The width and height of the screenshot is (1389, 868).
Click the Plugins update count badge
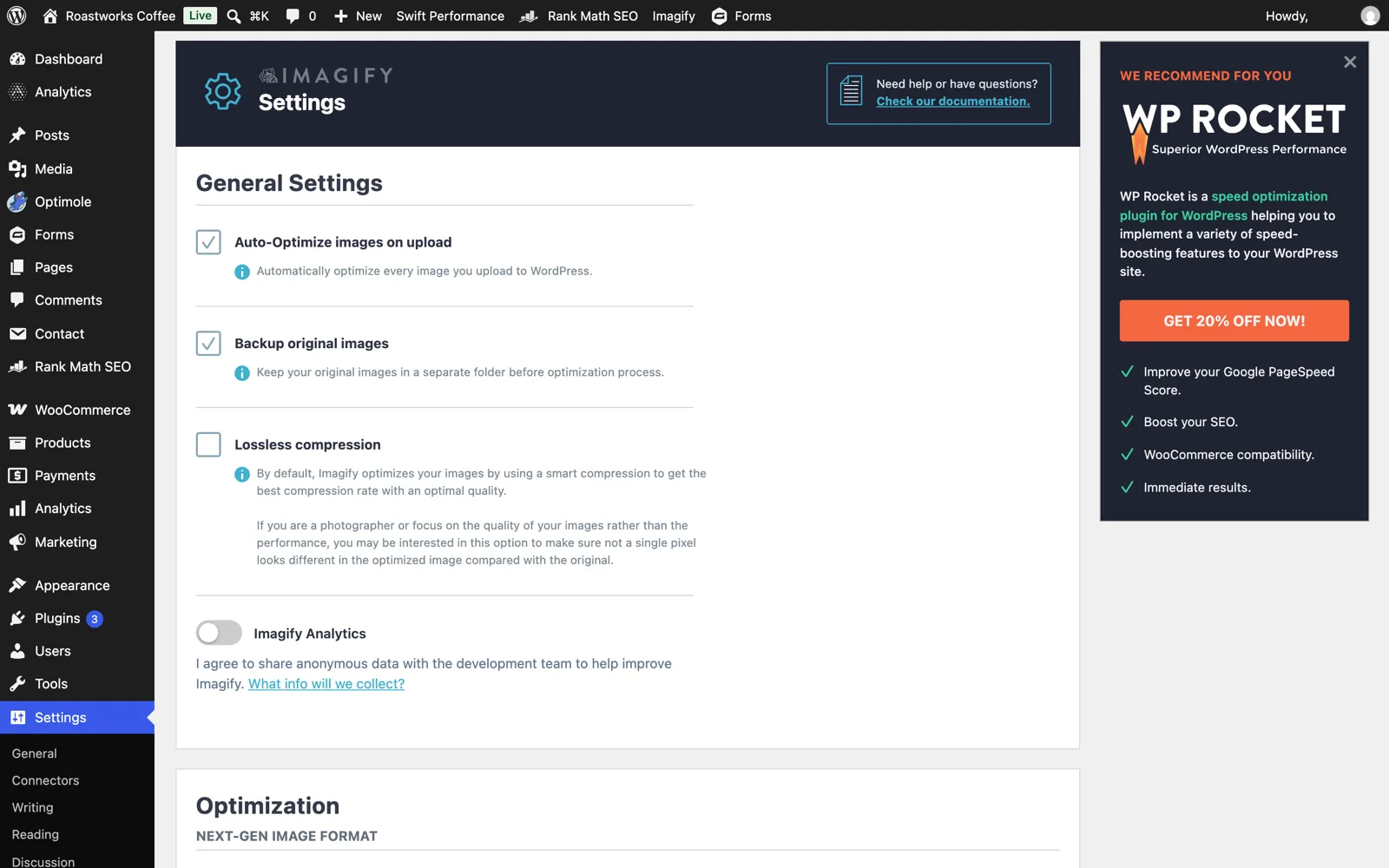pos(95,619)
